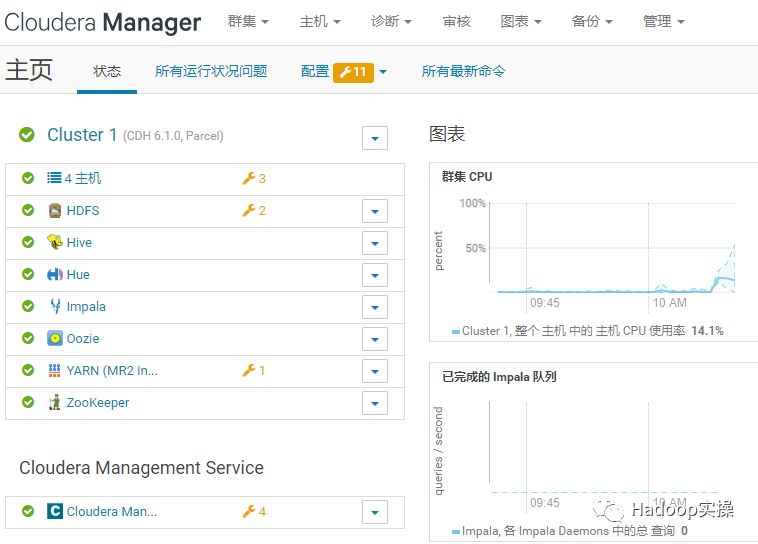Screen dimensions: 758x544
Task: Switch to 所有最新命令 tab
Action: (x=463, y=72)
